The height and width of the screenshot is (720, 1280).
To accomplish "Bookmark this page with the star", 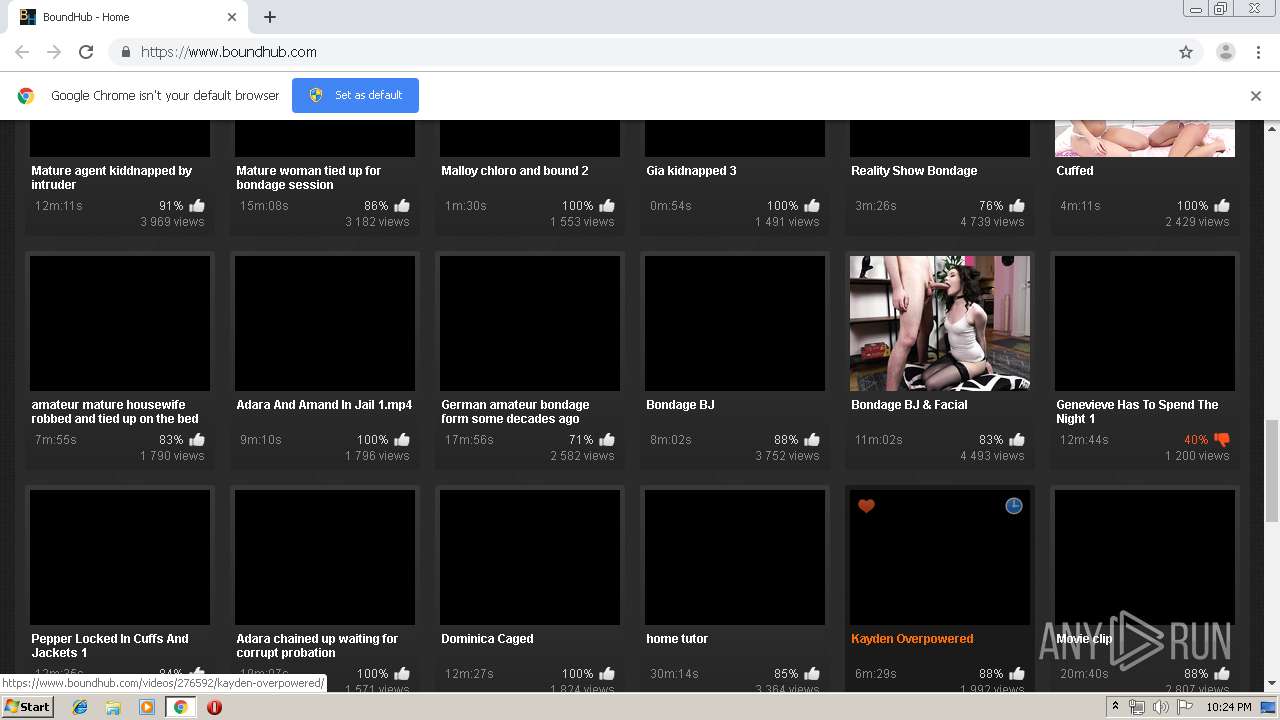I will pyautogui.click(x=1186, y=52).
